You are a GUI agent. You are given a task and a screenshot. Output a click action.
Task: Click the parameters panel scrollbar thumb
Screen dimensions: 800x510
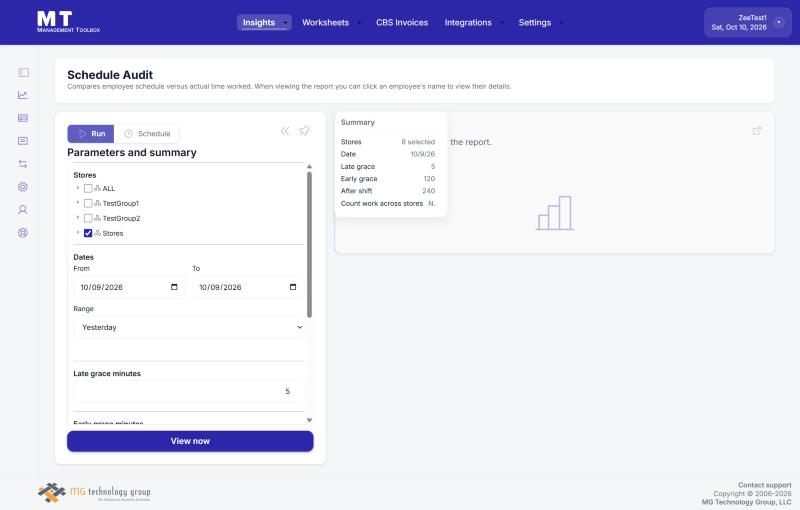pos(309,245)
